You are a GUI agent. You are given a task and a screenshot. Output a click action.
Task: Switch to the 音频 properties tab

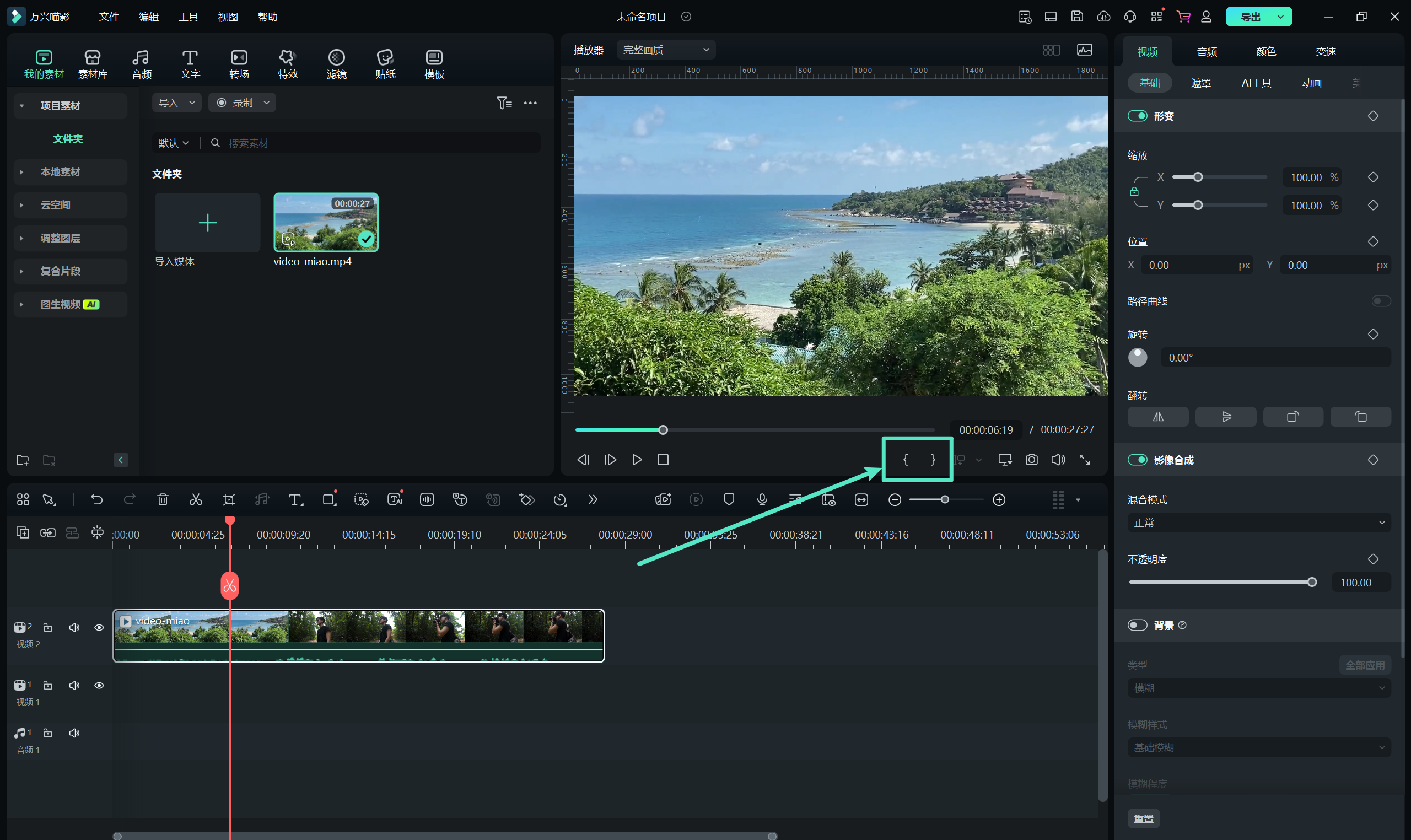coord(1206,51)
